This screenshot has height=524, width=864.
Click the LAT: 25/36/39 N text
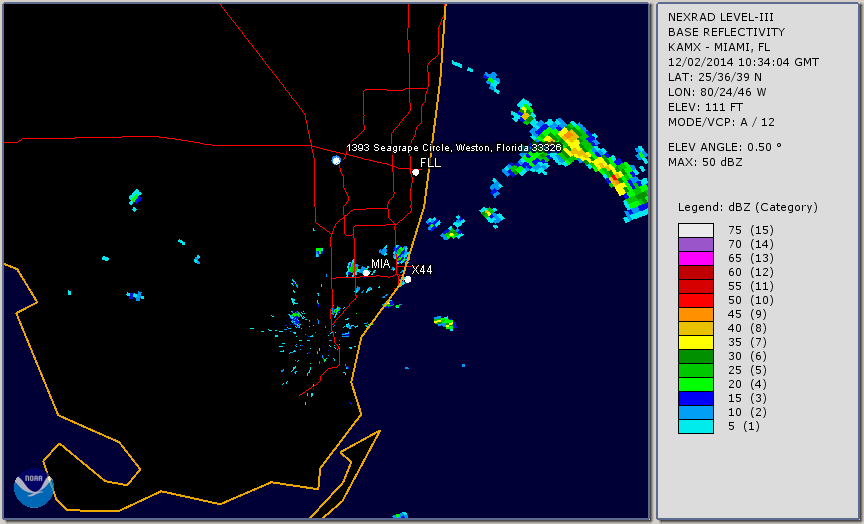point(715,77)
